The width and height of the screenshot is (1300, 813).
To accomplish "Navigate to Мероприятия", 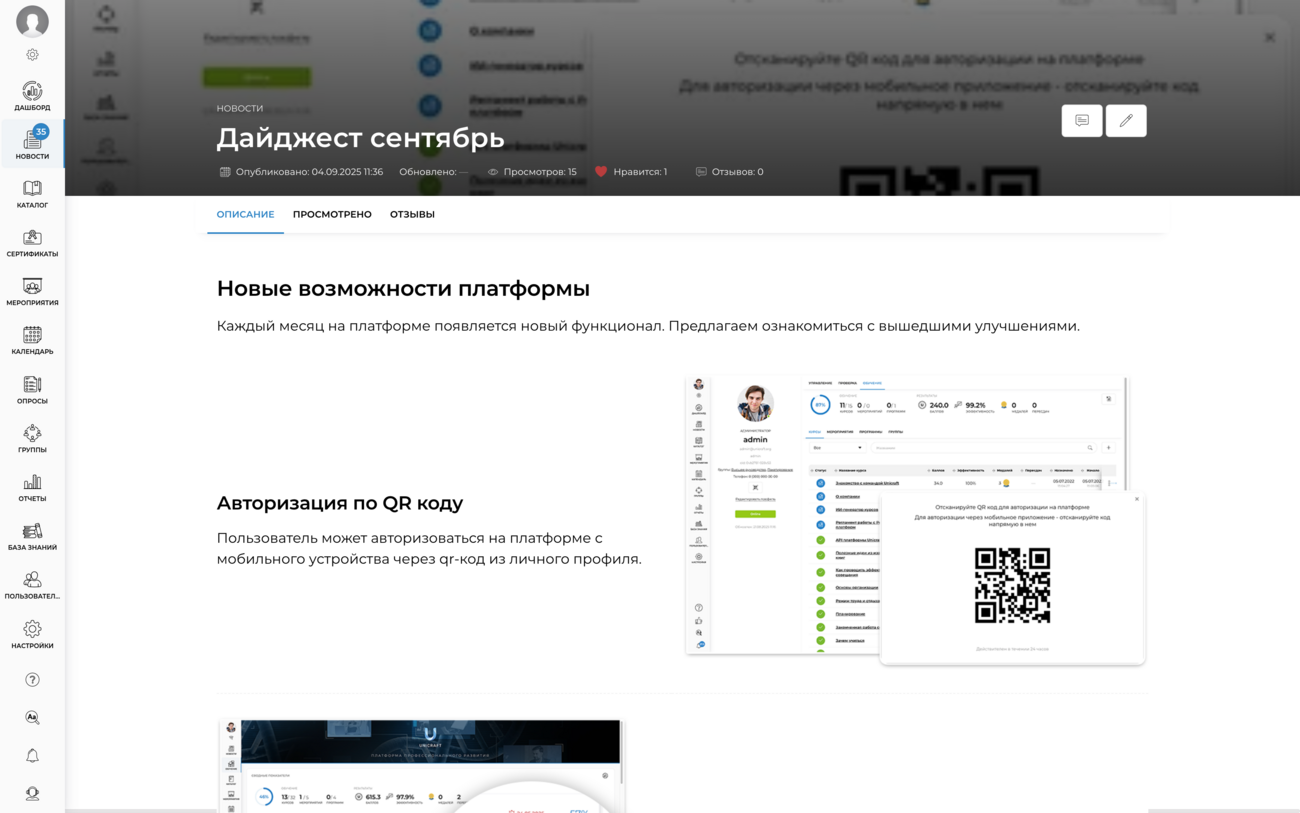I will click(x=32, y=292).
